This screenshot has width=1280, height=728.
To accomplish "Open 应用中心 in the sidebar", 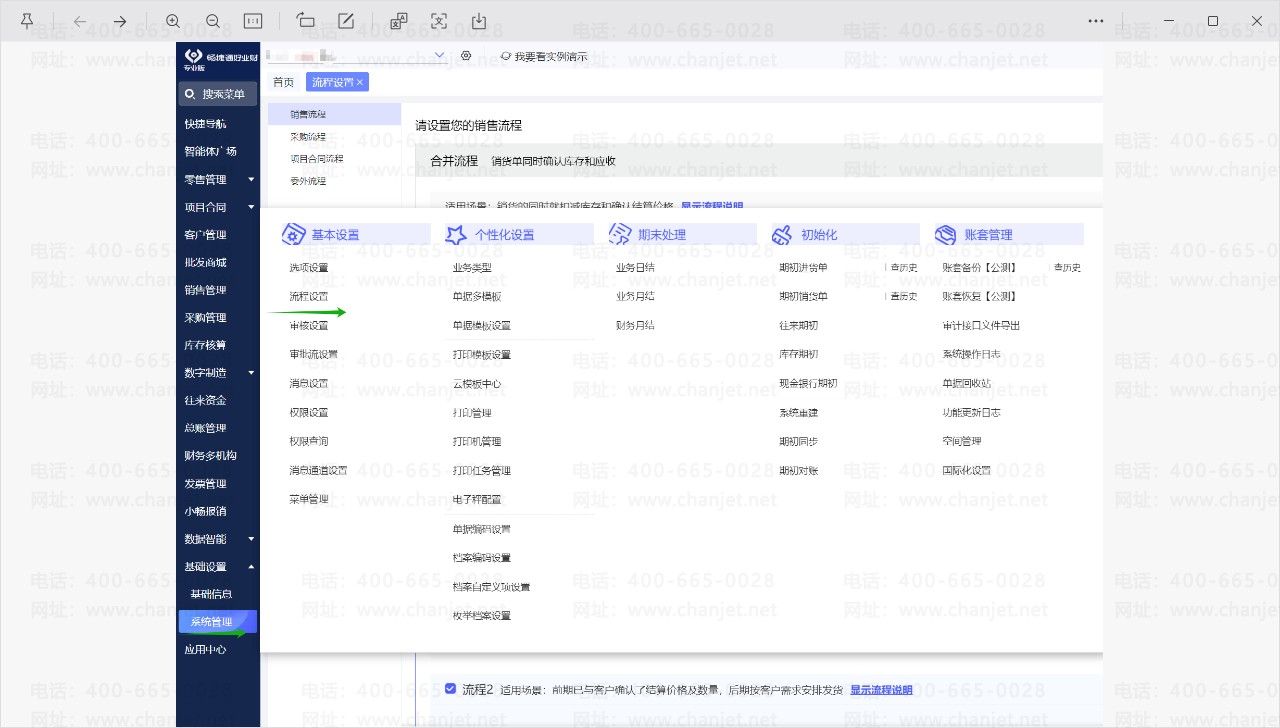I will [205, 649].
